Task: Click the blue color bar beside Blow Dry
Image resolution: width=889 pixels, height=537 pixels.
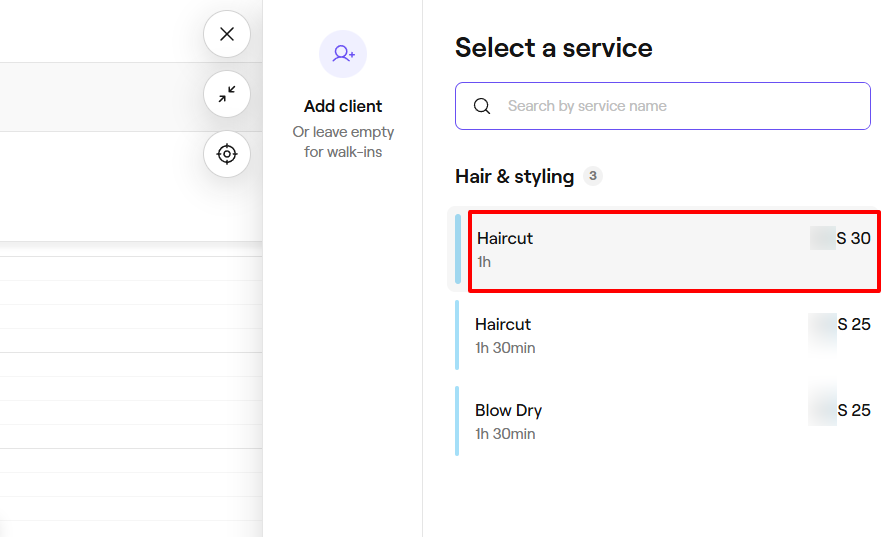Action: (x=457, y=421)
